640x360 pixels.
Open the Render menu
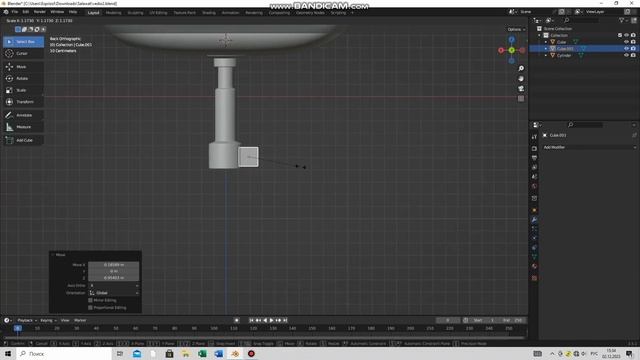[40, 12]
